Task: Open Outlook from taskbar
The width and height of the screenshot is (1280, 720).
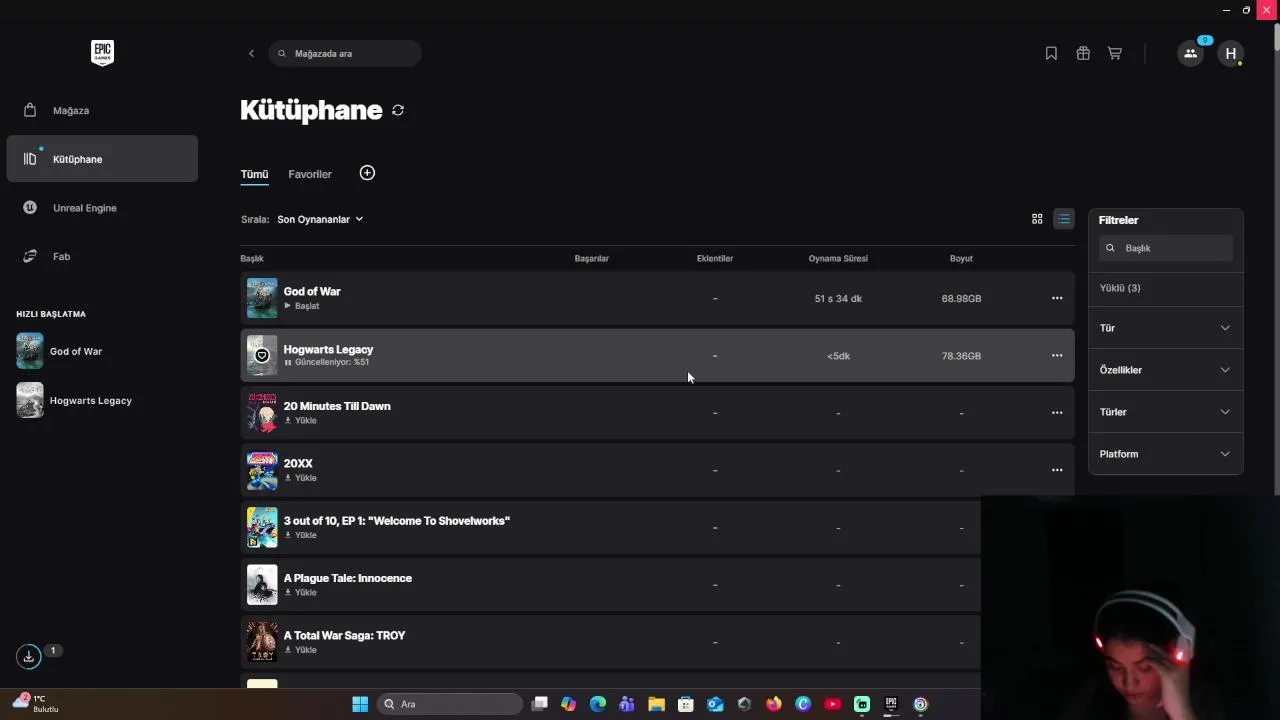Action: [715, 704]
